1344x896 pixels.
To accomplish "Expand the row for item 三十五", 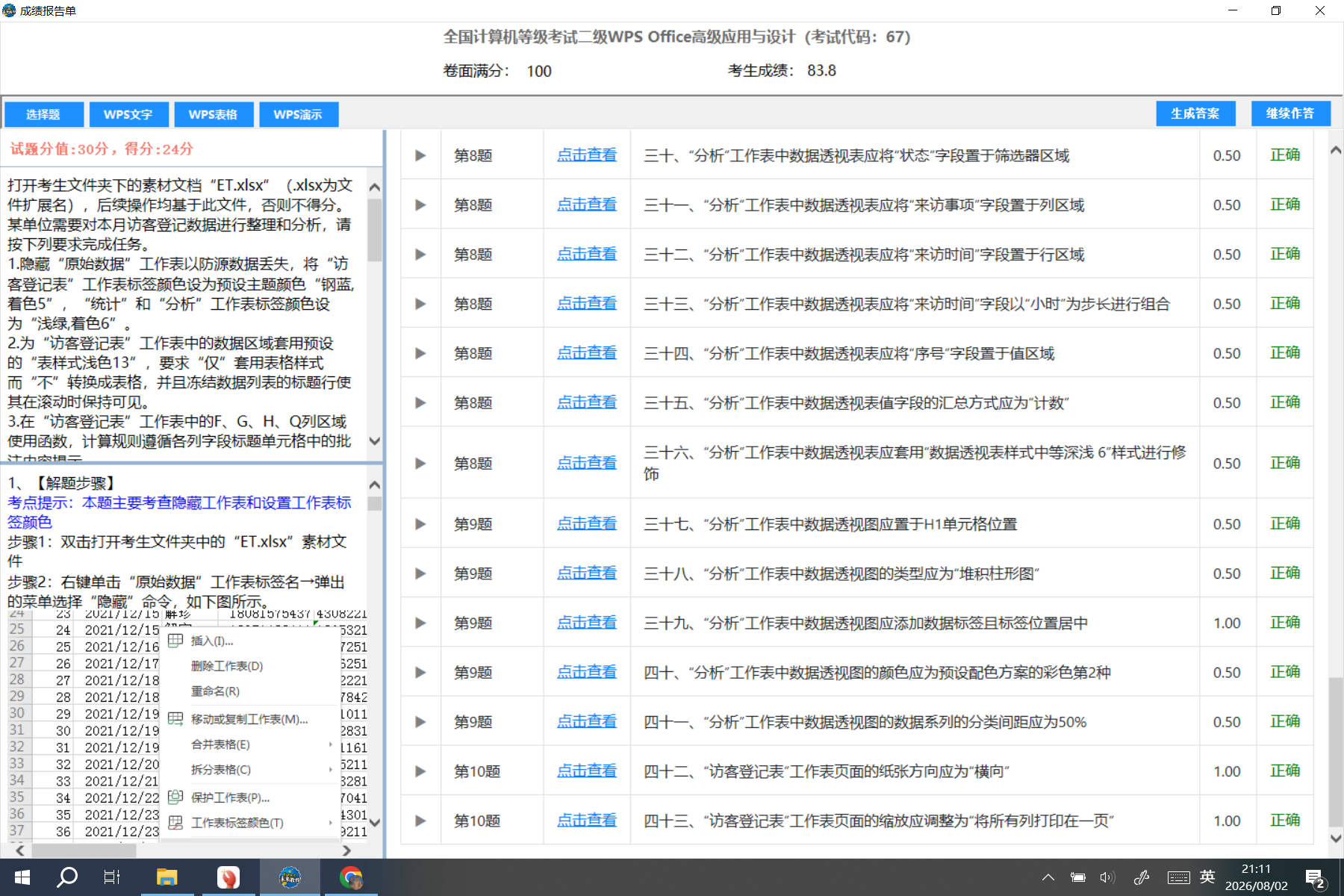I will [x=420, y=402].
